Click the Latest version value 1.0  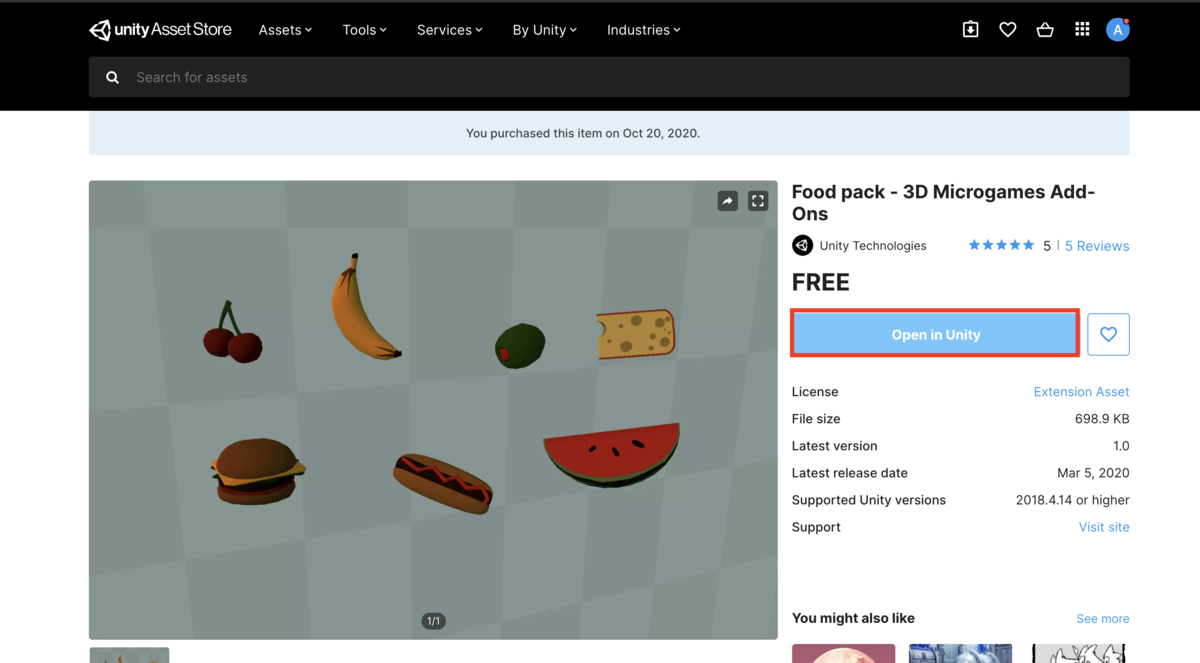pos(1121,446)
